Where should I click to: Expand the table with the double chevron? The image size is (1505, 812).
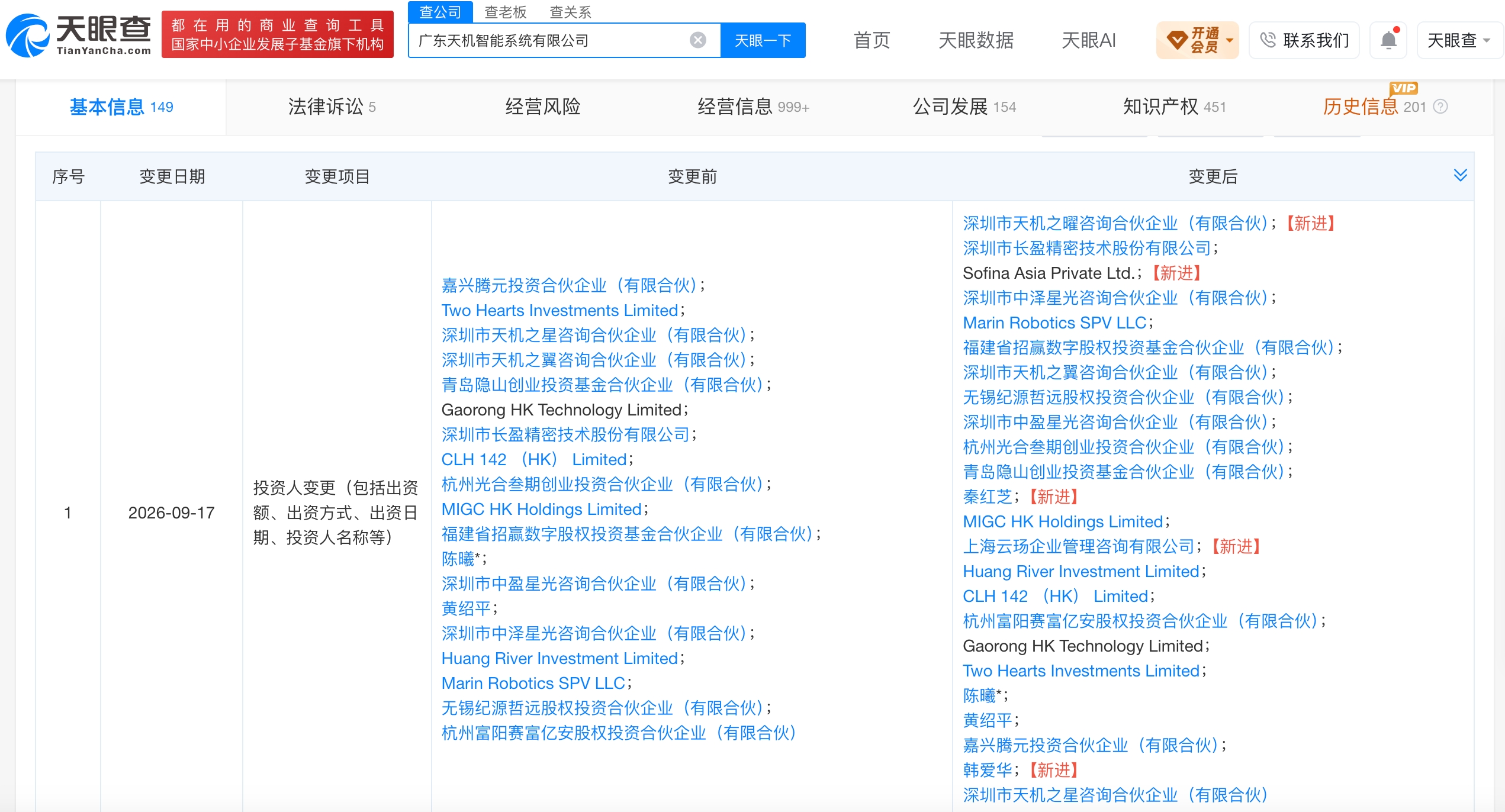(x=1461, y=175)
